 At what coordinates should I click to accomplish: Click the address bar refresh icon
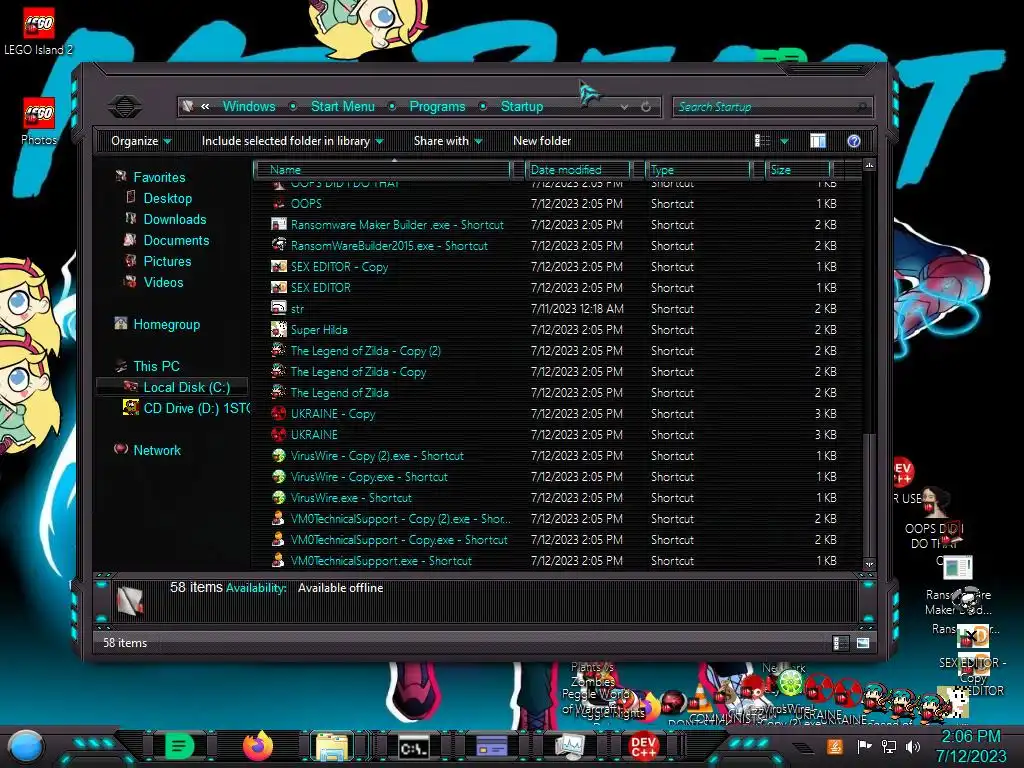click(646, 106)
